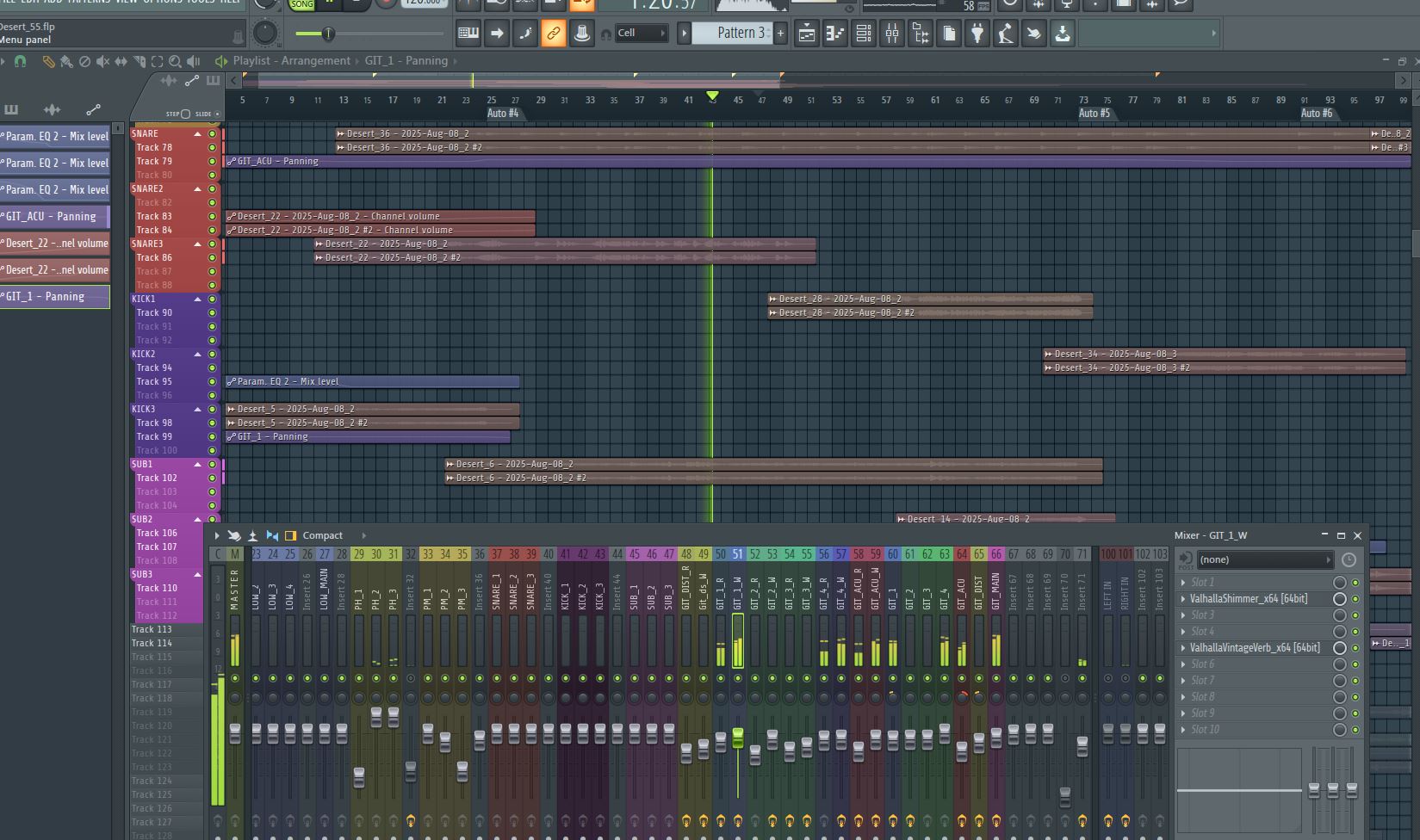Image resolution: width=1420 pixels, height=840 pixels.
Task: Open the Compact mixer layout menu
Action: (323, 535)
